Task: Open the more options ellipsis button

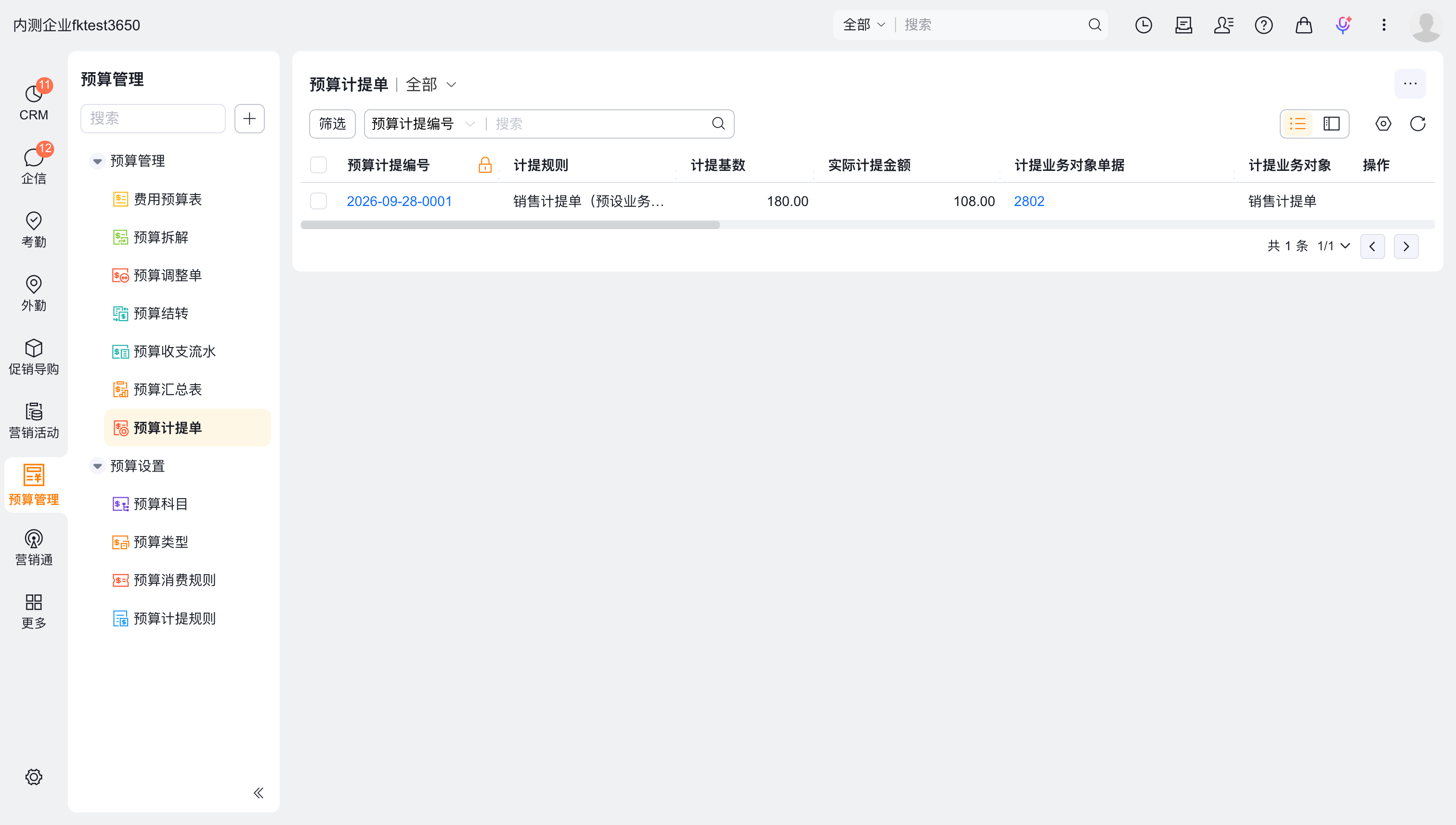Action: [1410, 84]
